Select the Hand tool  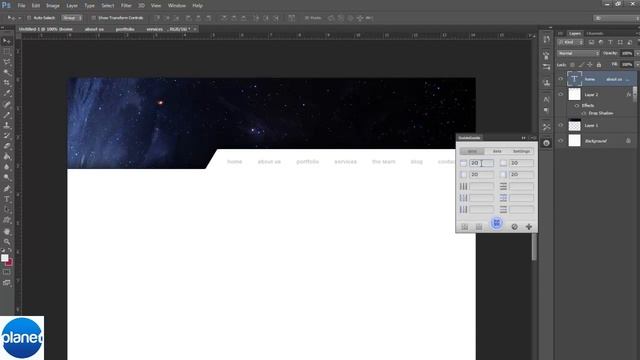pyautogui.click(x=7, y=231)
